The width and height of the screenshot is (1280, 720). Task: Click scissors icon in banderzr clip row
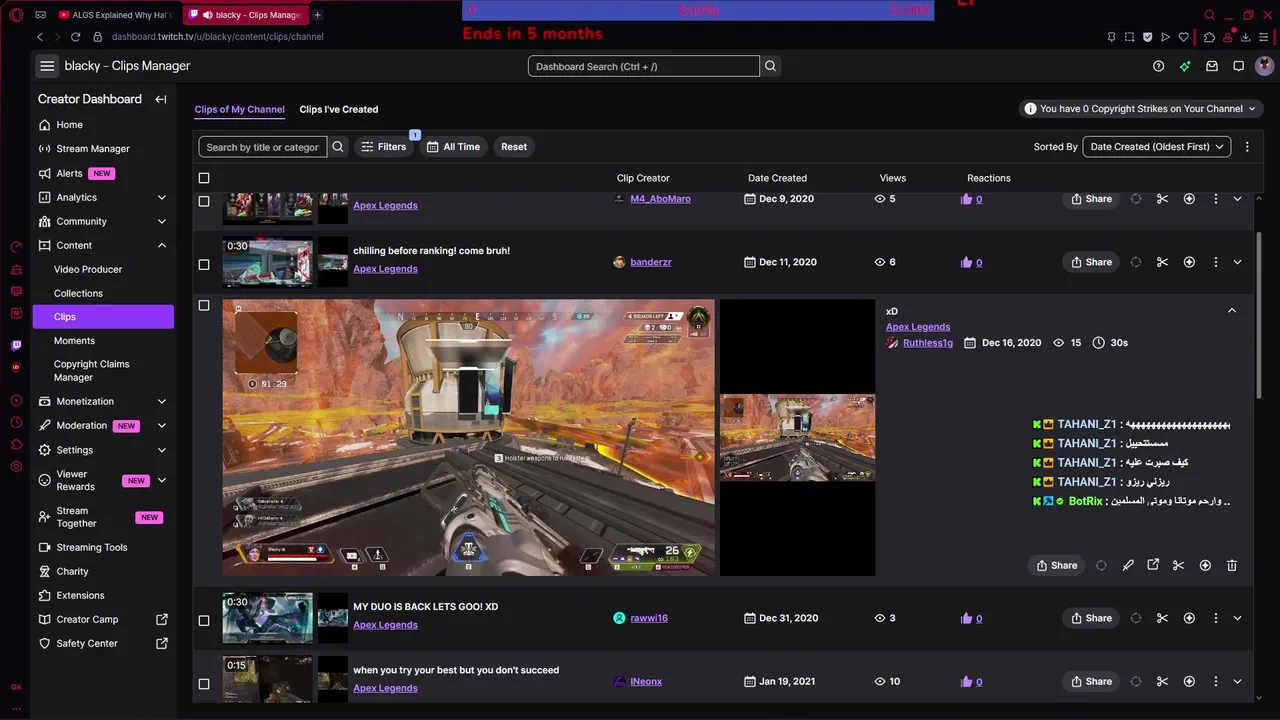point(1162,262)
